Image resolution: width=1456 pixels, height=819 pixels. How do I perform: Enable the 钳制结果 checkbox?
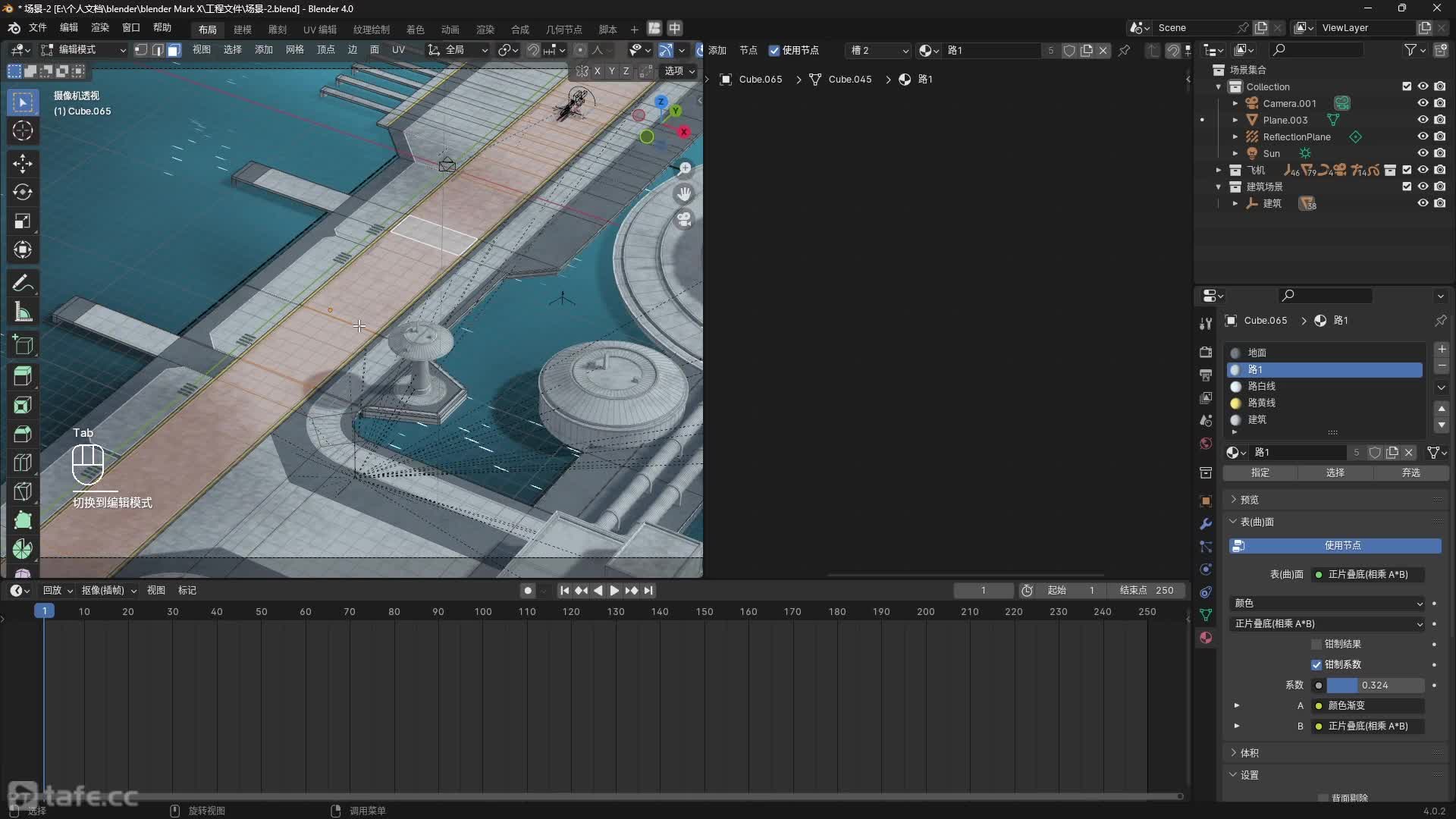coord(1316,645)
